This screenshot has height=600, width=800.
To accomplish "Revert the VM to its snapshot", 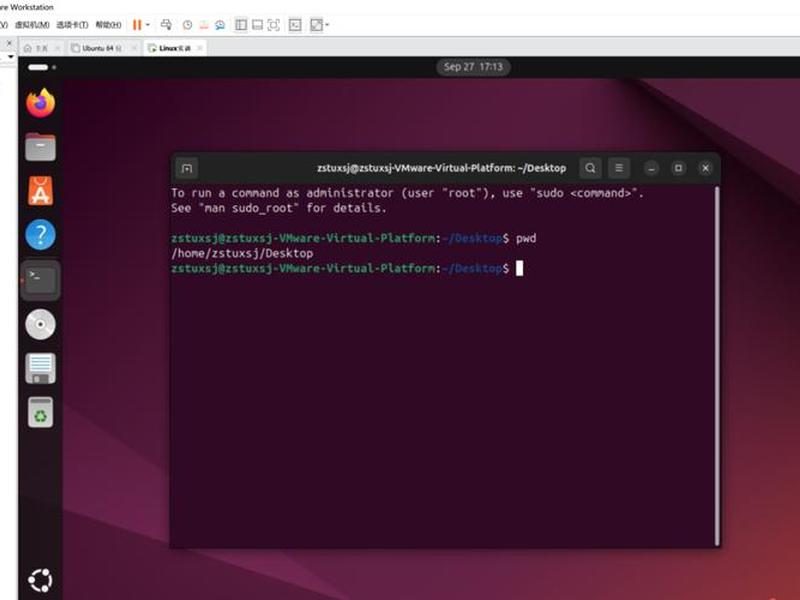I will [x=204, y=24].
